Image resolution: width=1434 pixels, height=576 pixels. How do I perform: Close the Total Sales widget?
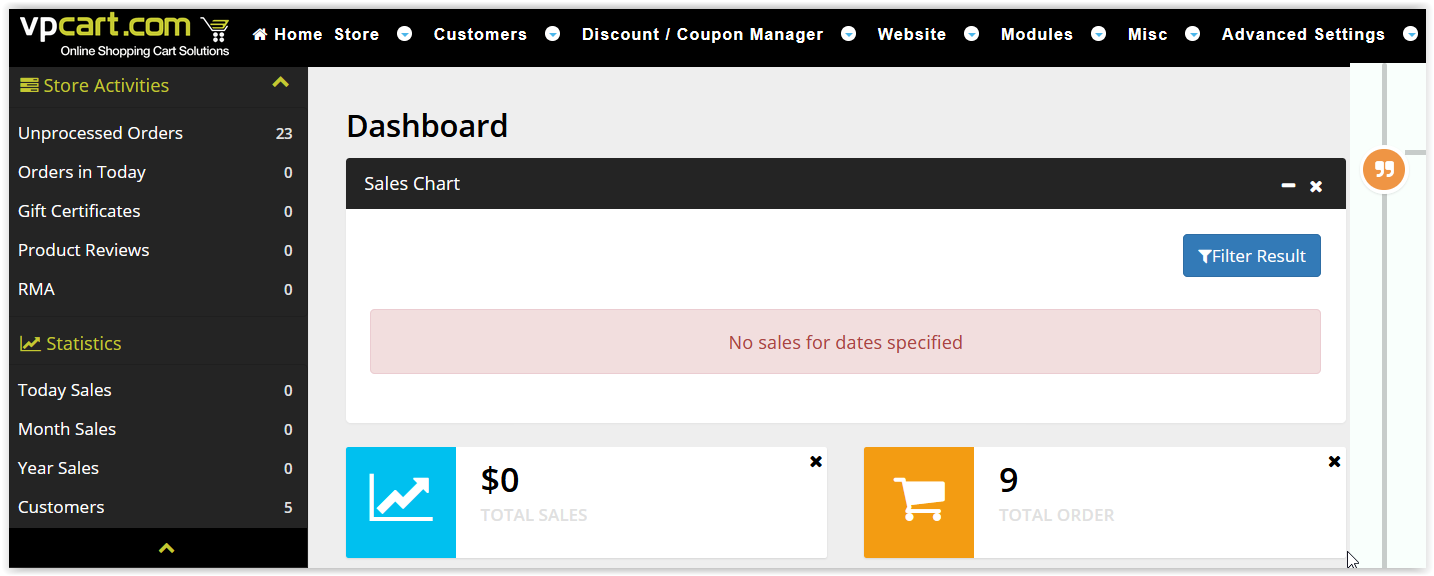pyautogui.click(x=816, y=461)
